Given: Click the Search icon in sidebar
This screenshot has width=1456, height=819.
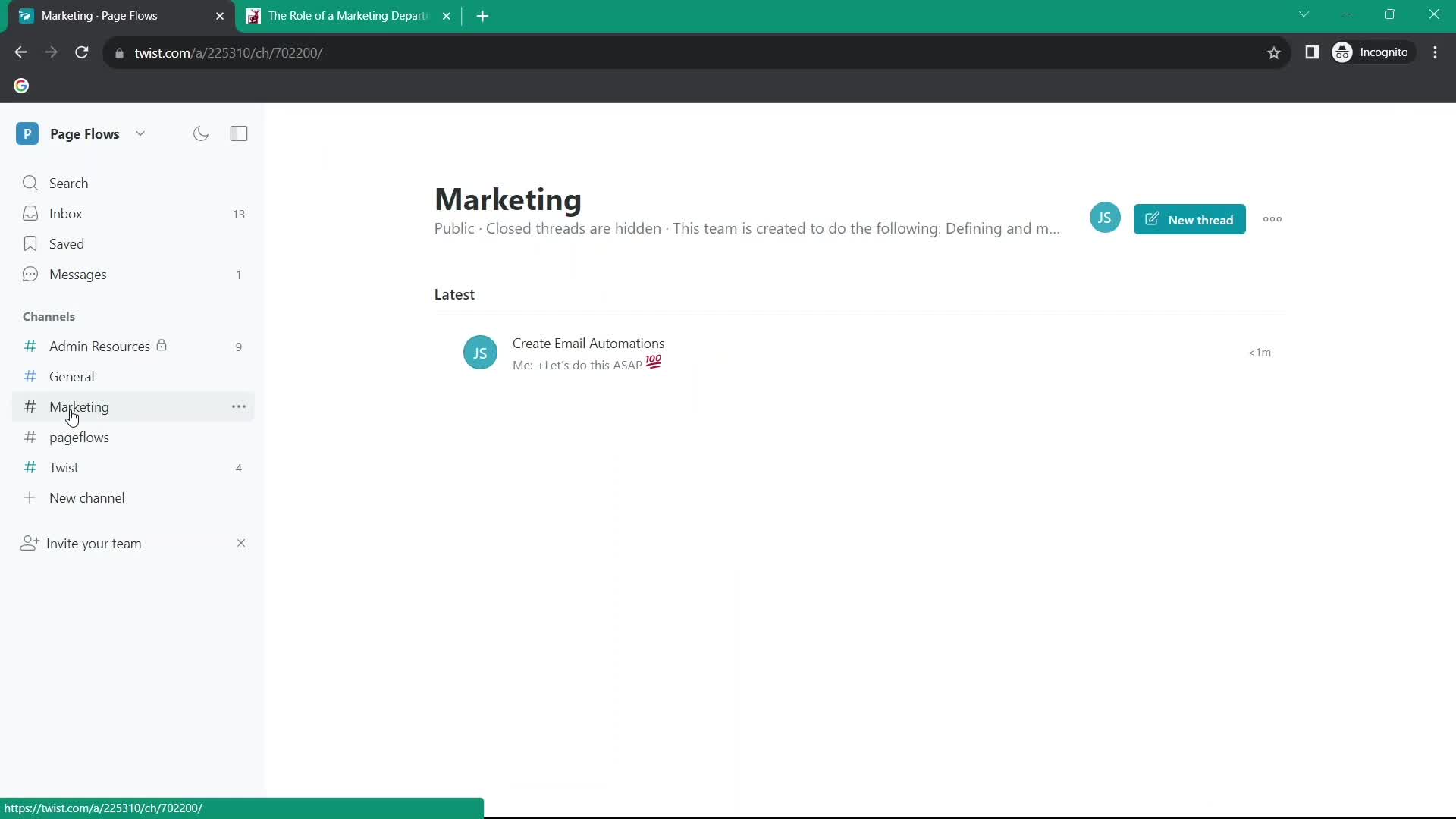Looking at the screenshot, I should (x=30, y=182).
